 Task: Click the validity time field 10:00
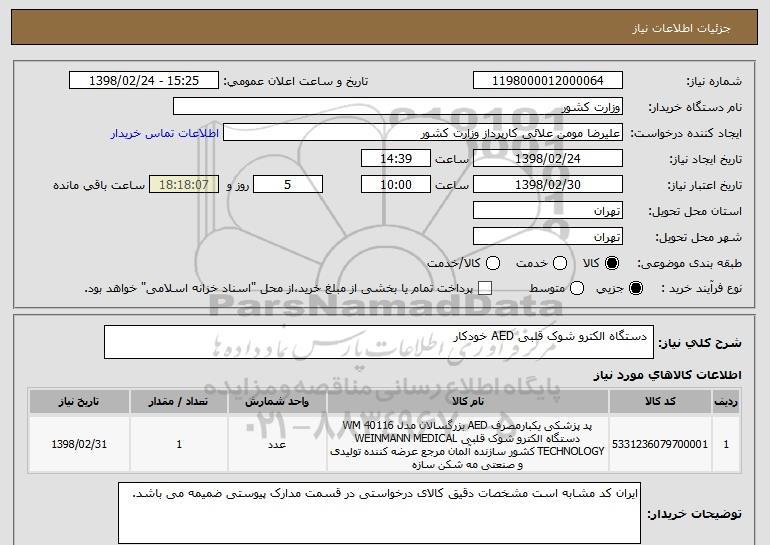(x=396, y=185)
